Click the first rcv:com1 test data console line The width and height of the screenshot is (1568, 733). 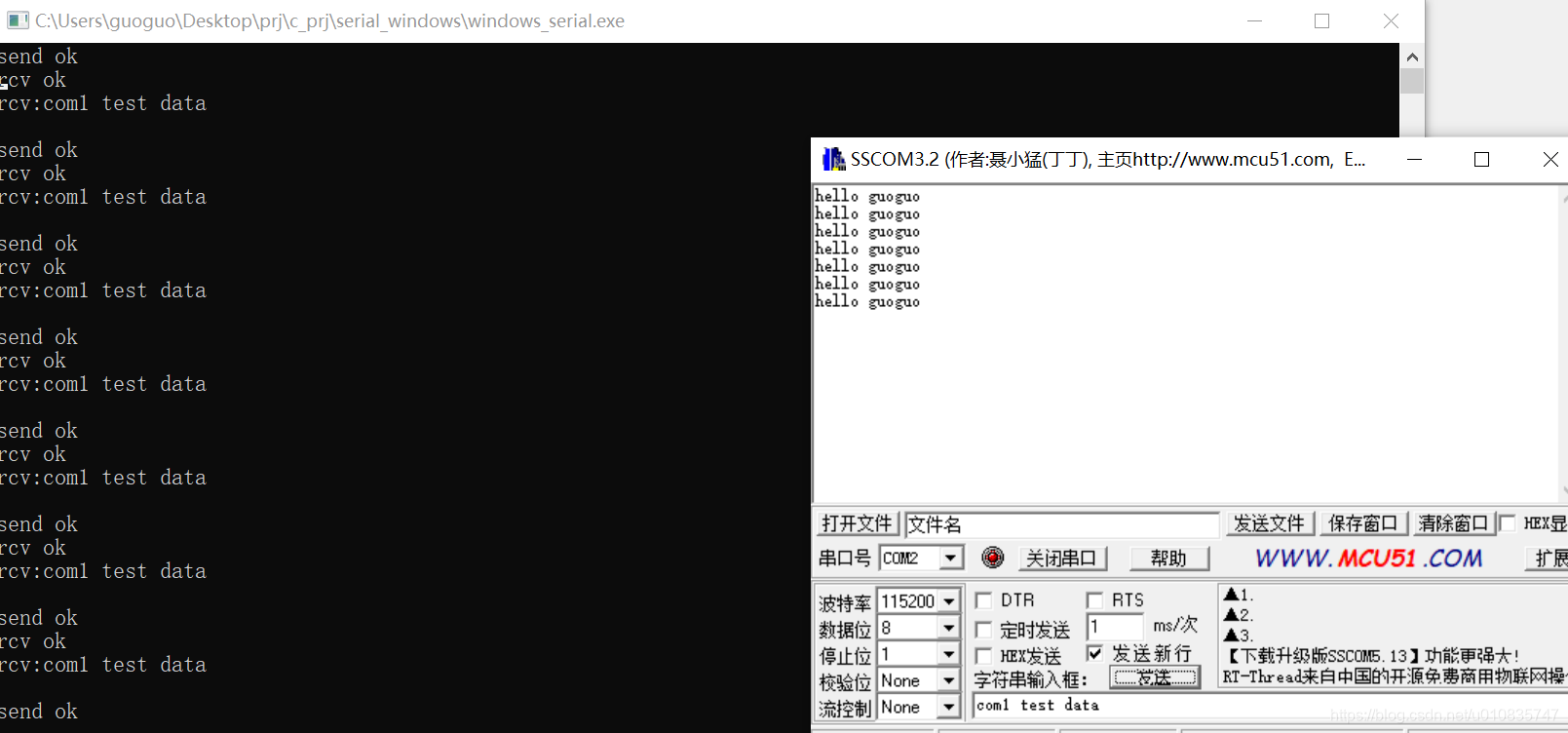pos(103,103)
